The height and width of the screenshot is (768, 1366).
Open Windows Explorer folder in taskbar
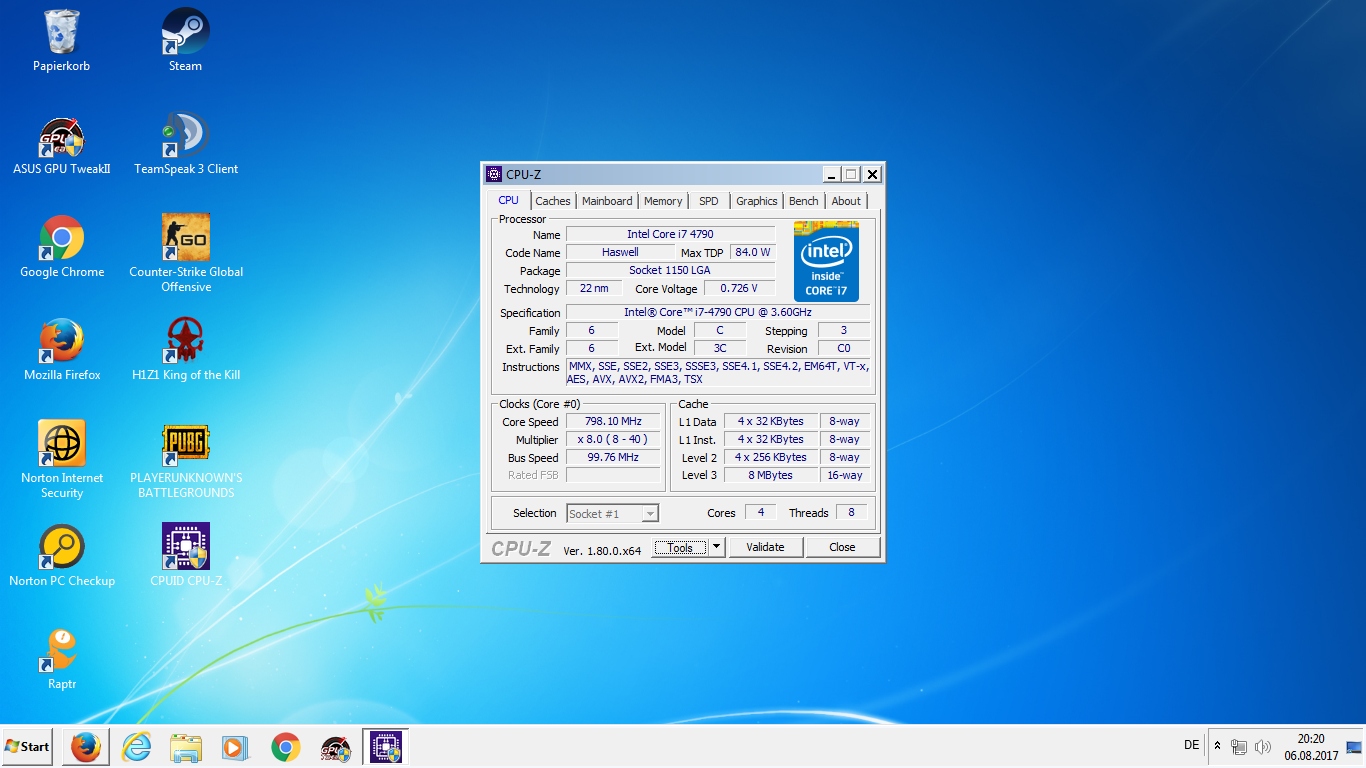tap(186, 747)
